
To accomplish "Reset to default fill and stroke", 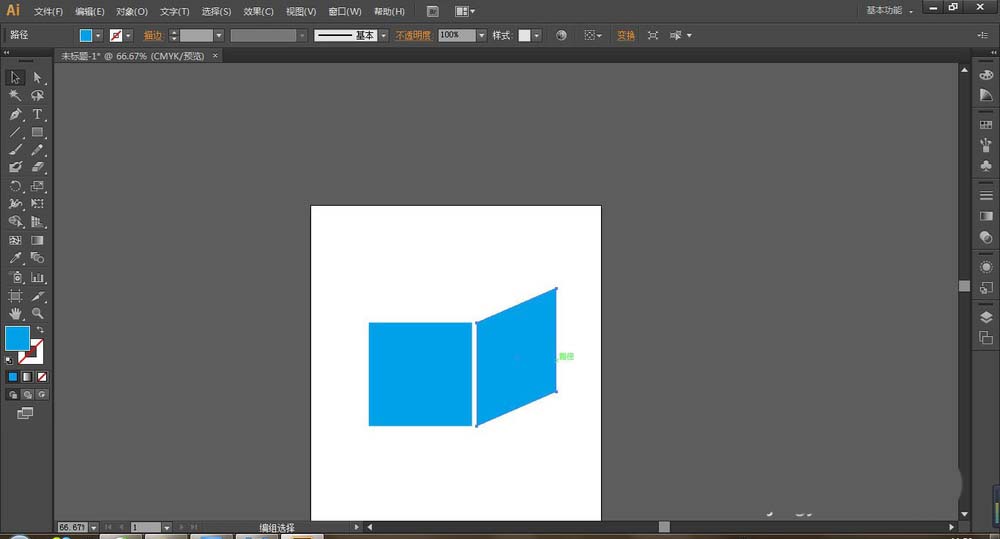I will pyautogui.click(x=9, y=361).
